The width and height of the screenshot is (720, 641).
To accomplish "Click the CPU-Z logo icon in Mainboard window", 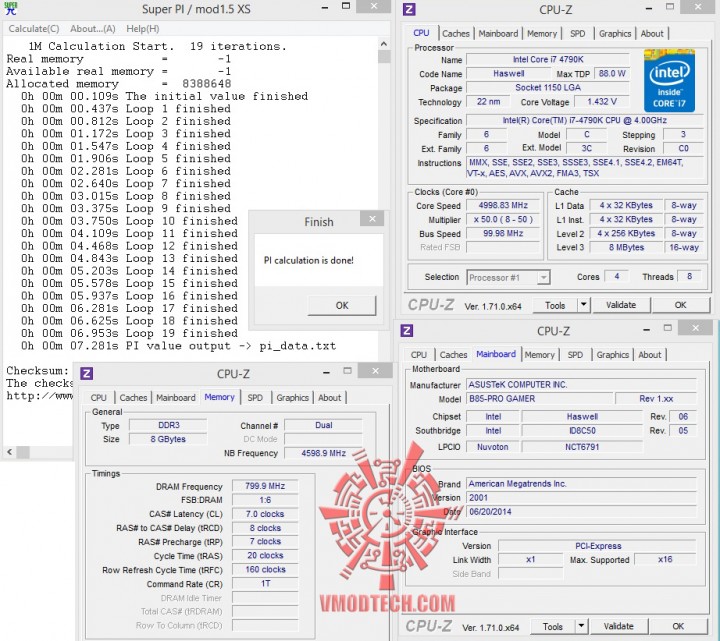I will click(406, 331).
